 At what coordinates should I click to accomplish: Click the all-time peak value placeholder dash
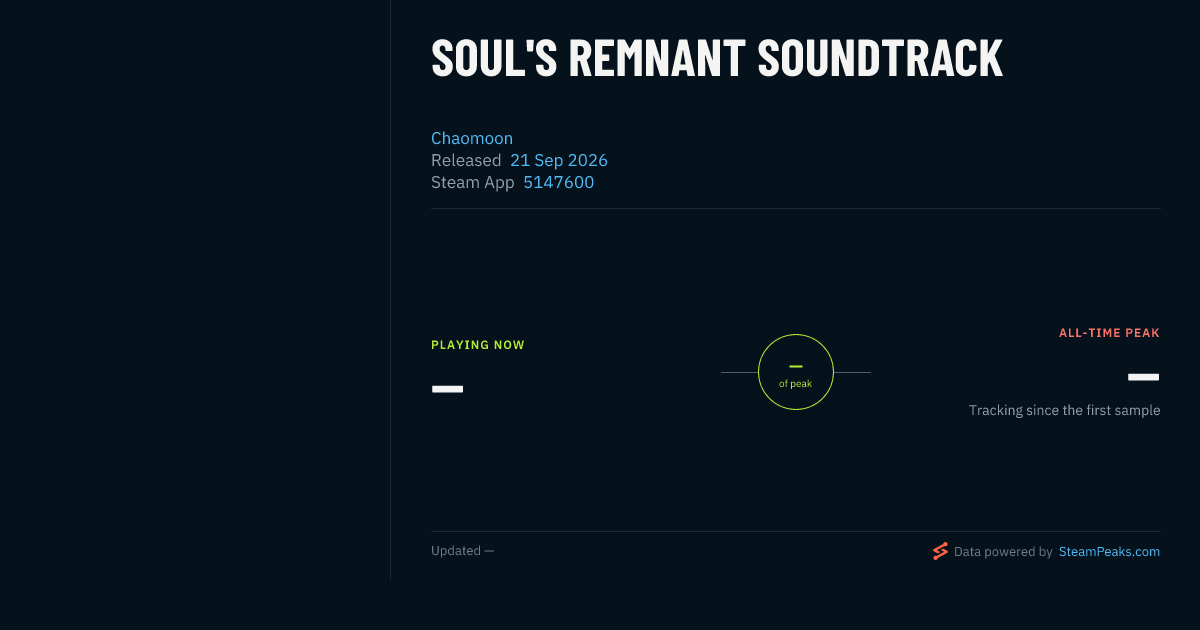(x=1144, y=377)
